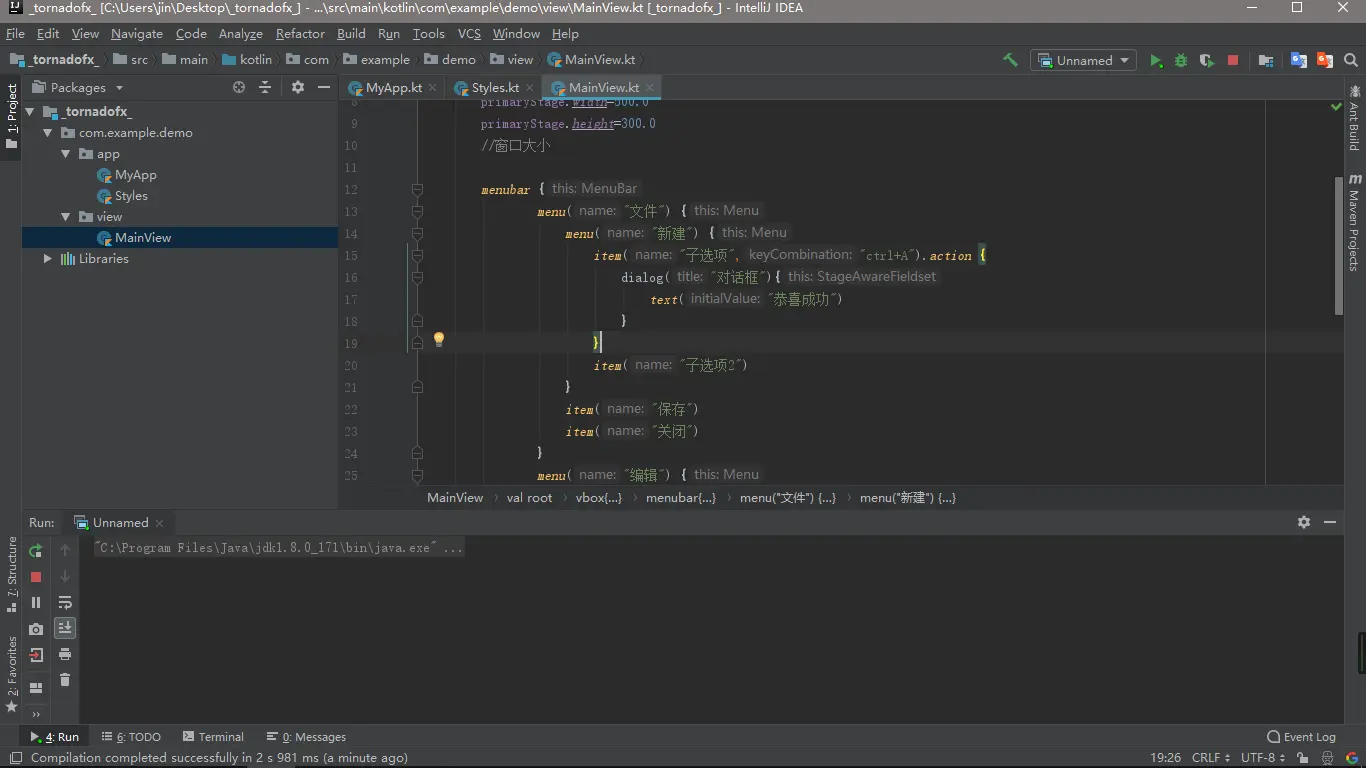Toggle the Ant Build side panel
This screenshot has width=1366, height=768.
point(1354,121)
